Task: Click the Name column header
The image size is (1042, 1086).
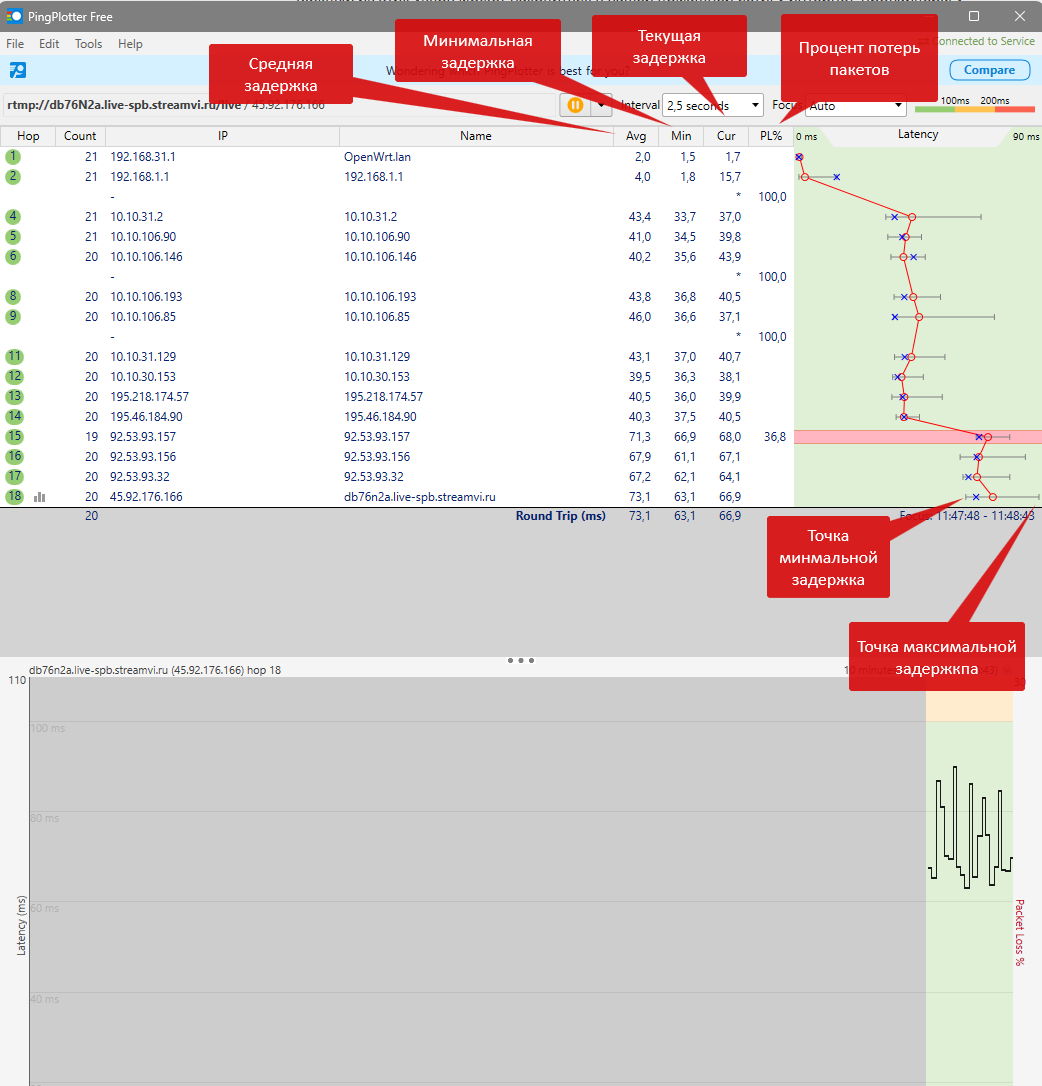Action: click(476, 136)
